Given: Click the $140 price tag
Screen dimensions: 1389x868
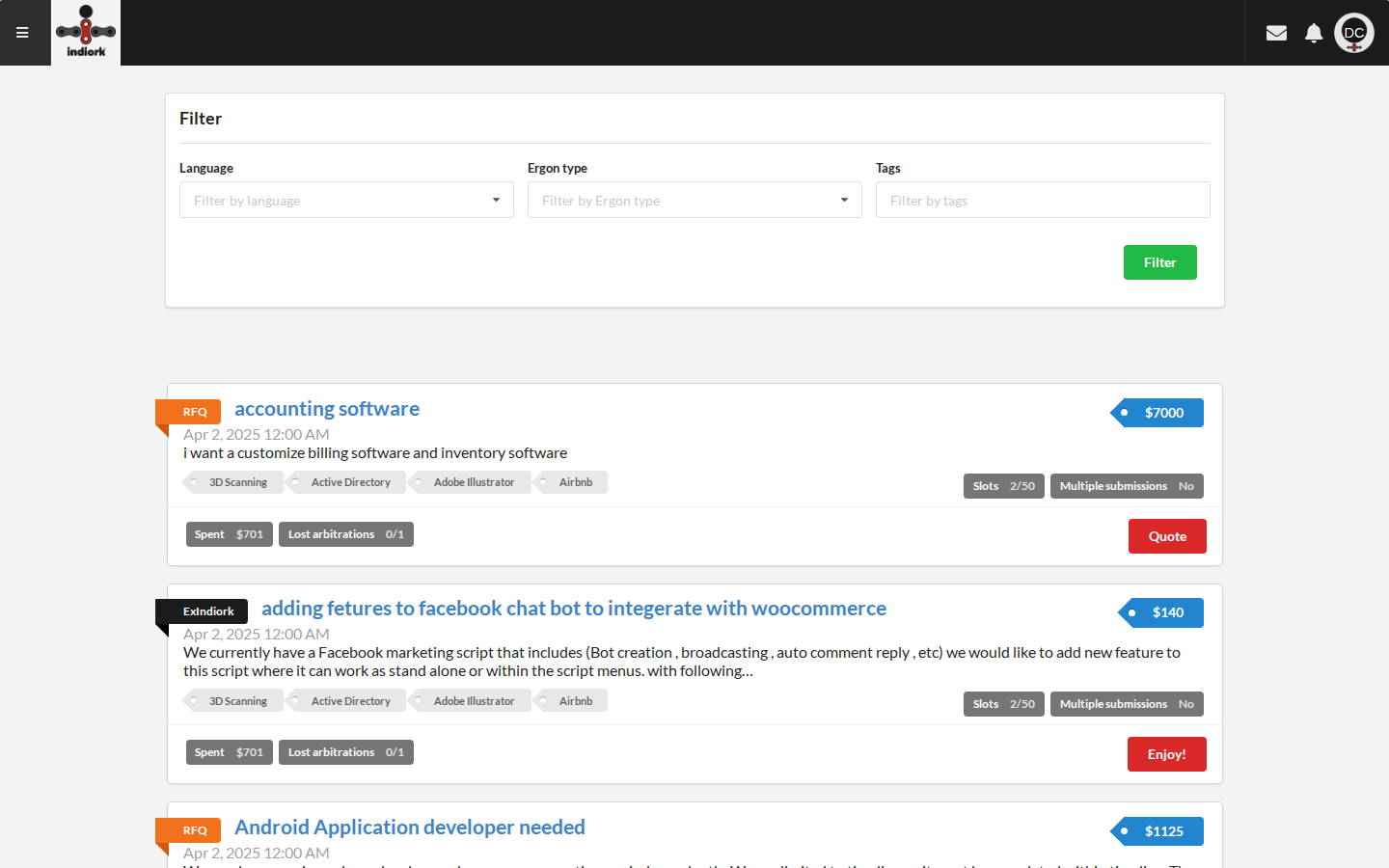Looking at the screenshot, I should (x=1161, y=612).
